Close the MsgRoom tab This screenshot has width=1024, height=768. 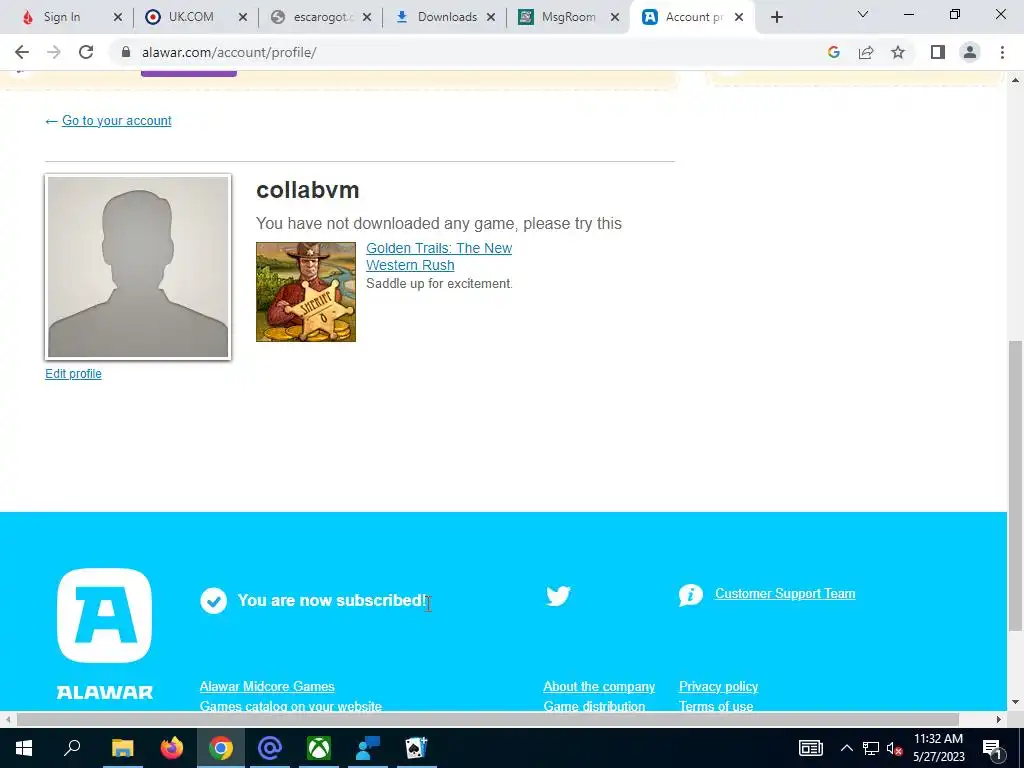tap(615, 18)
